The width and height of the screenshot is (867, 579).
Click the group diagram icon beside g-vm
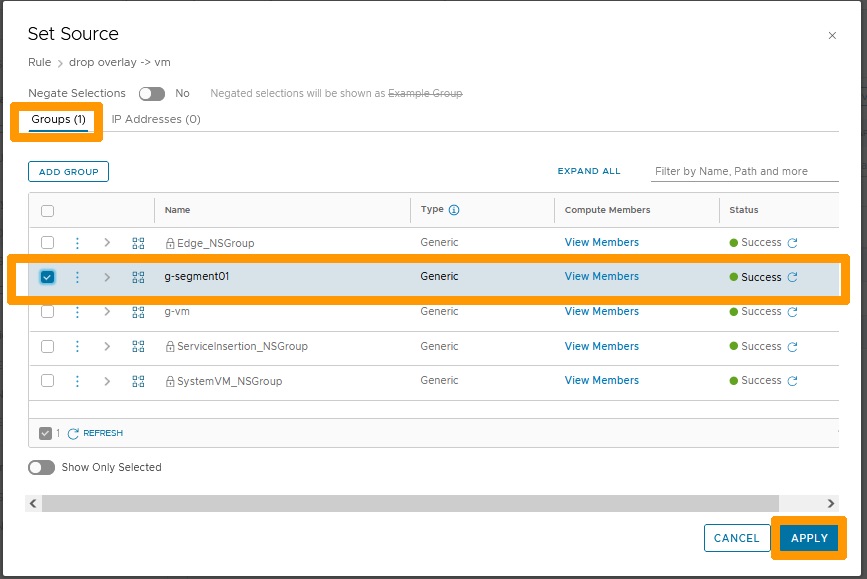138,311
